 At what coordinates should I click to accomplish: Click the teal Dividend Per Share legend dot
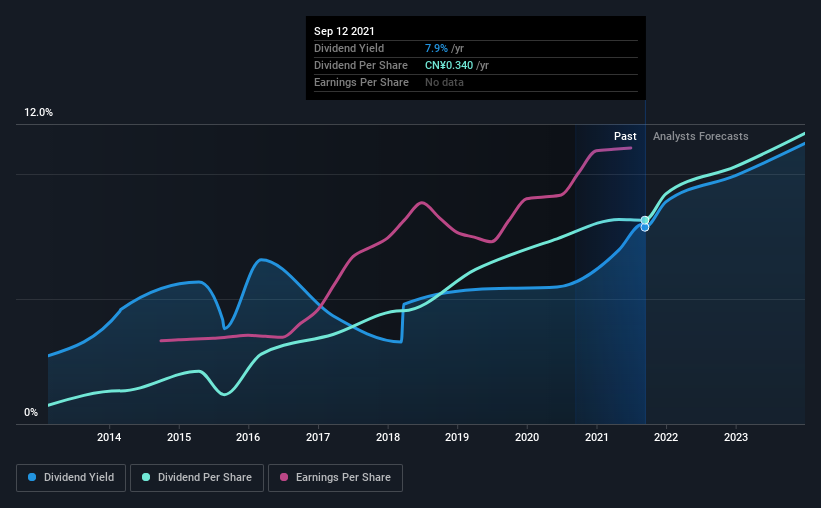[x=146, y=477]
